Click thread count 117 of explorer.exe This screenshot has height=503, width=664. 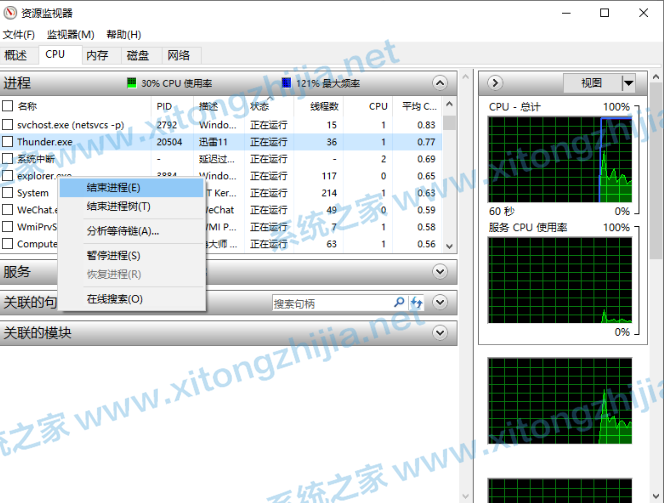(329, 176)
